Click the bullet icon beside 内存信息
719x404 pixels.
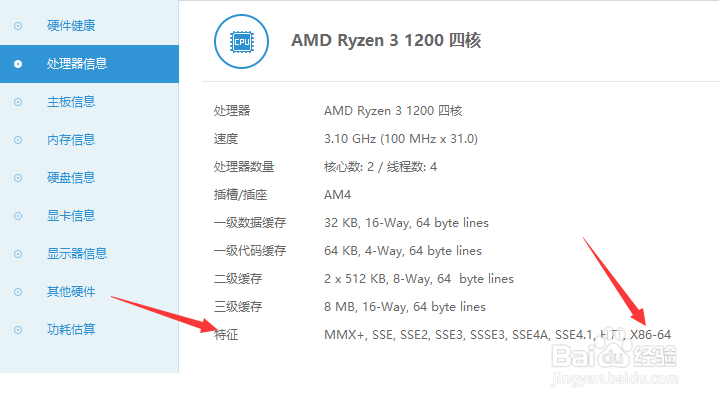tap(18, 139)
